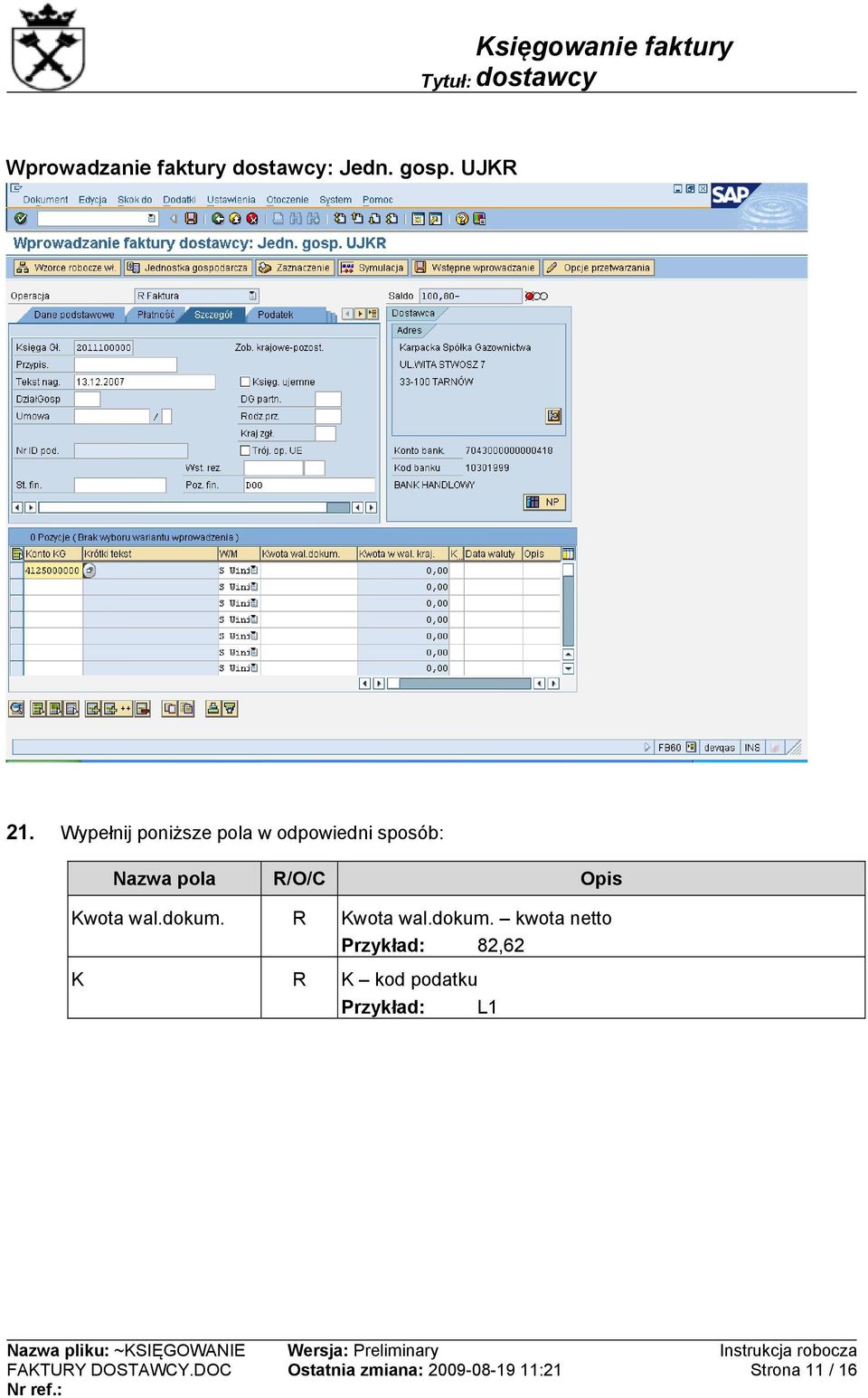Click the Copy Row icon below table
The width and height of the screenshot is (868, 1398).
point(170,709)
